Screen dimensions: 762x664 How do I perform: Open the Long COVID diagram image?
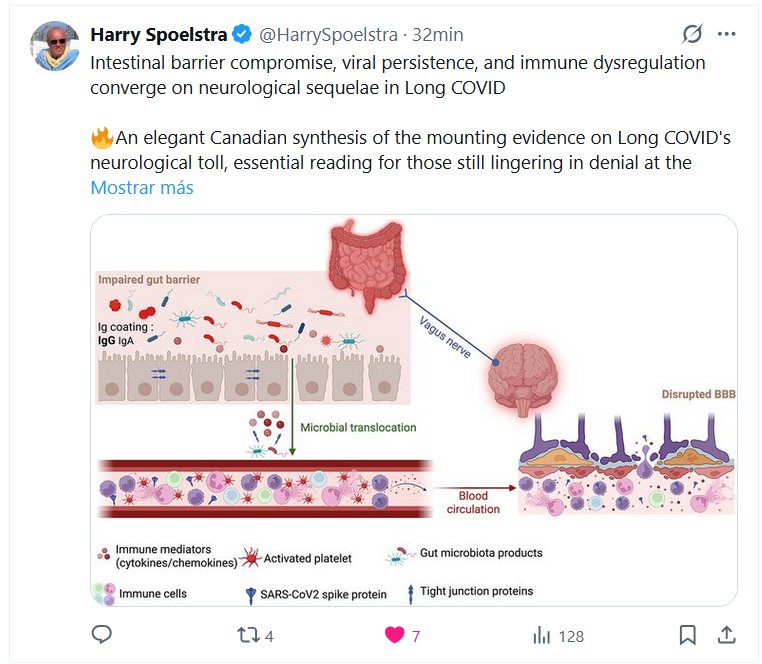click(414, 410)
